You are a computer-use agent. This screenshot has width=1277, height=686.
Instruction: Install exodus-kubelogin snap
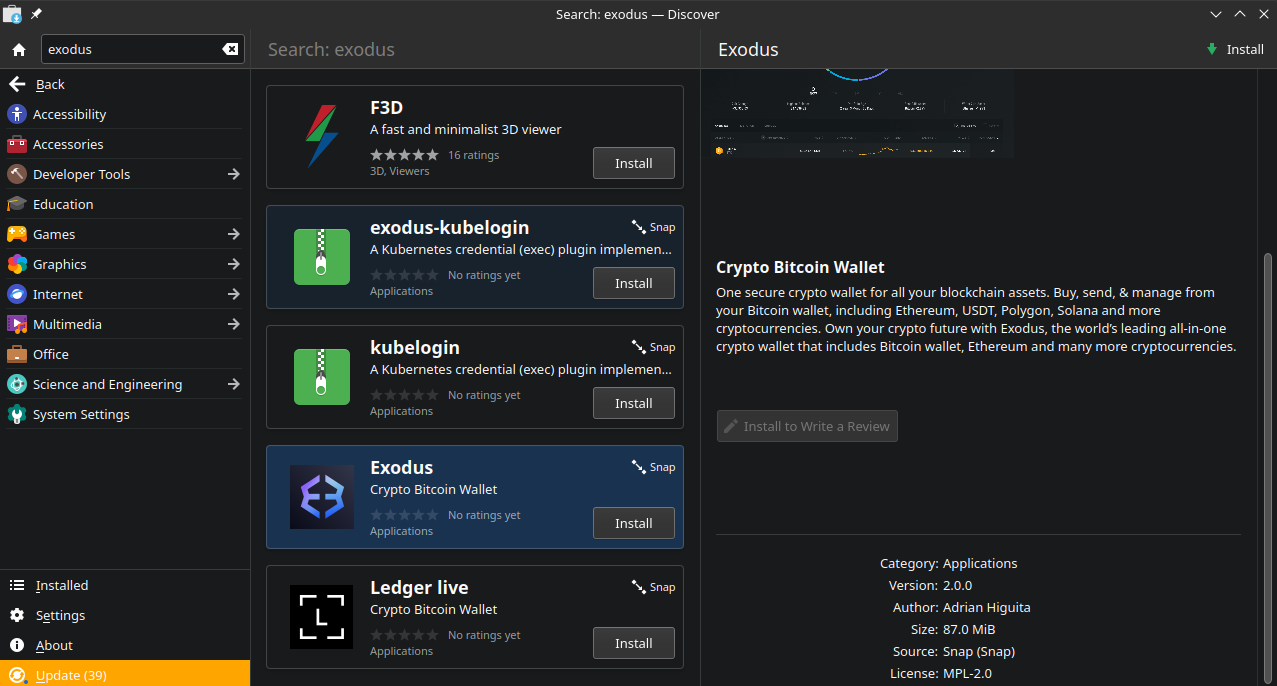tap(633, 283)
